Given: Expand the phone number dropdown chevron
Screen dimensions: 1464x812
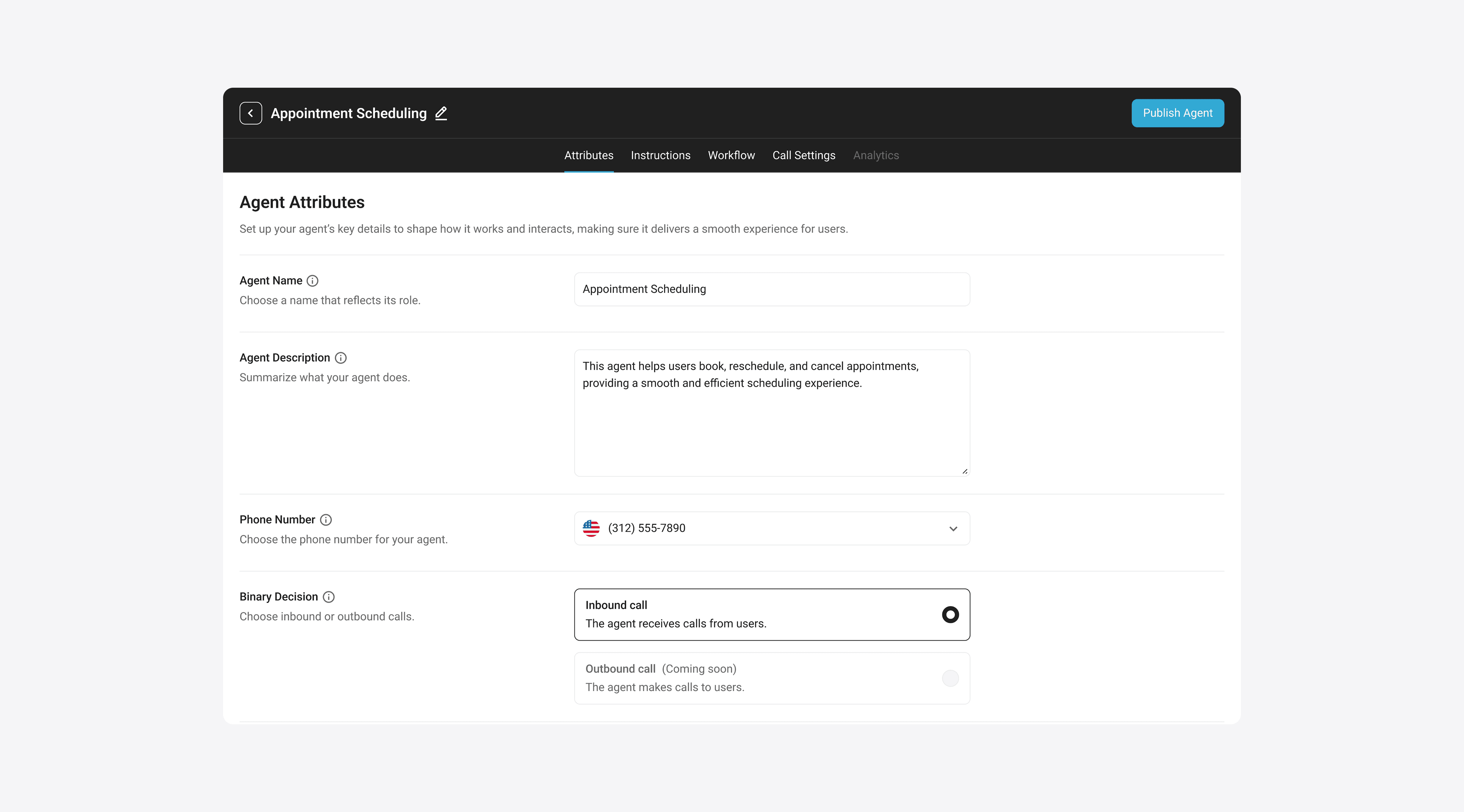Looking at the screenshot, I should (953, 529).
